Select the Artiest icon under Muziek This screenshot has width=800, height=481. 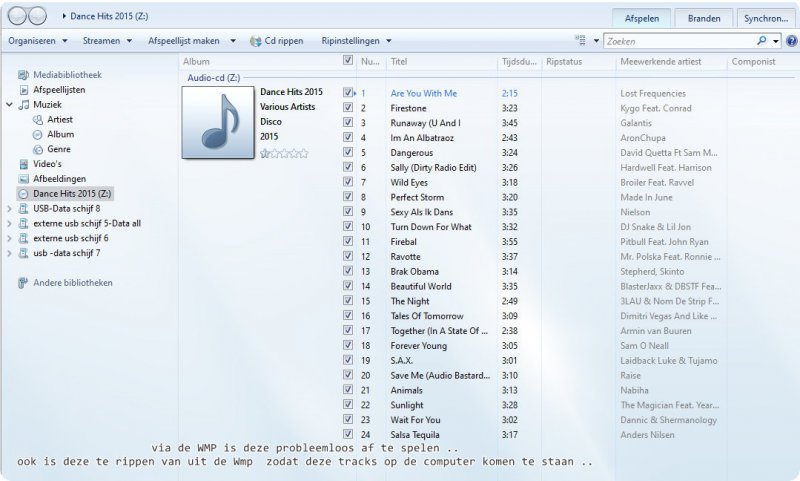pos(38,120)
